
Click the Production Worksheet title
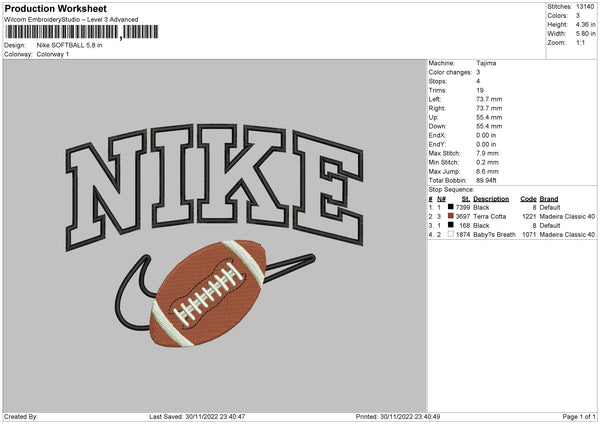[55, 8]
